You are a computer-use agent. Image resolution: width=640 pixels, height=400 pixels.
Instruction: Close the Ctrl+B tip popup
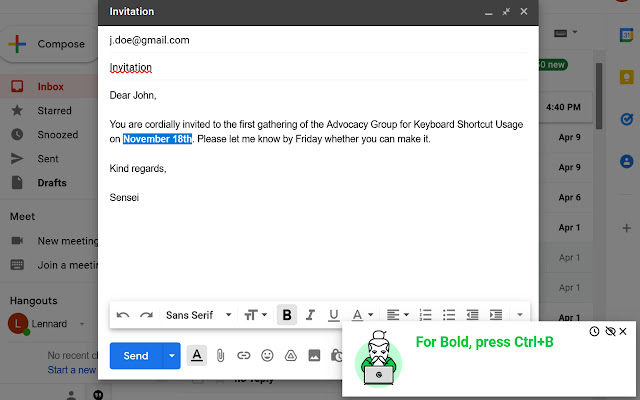click(x=623, y=331)
